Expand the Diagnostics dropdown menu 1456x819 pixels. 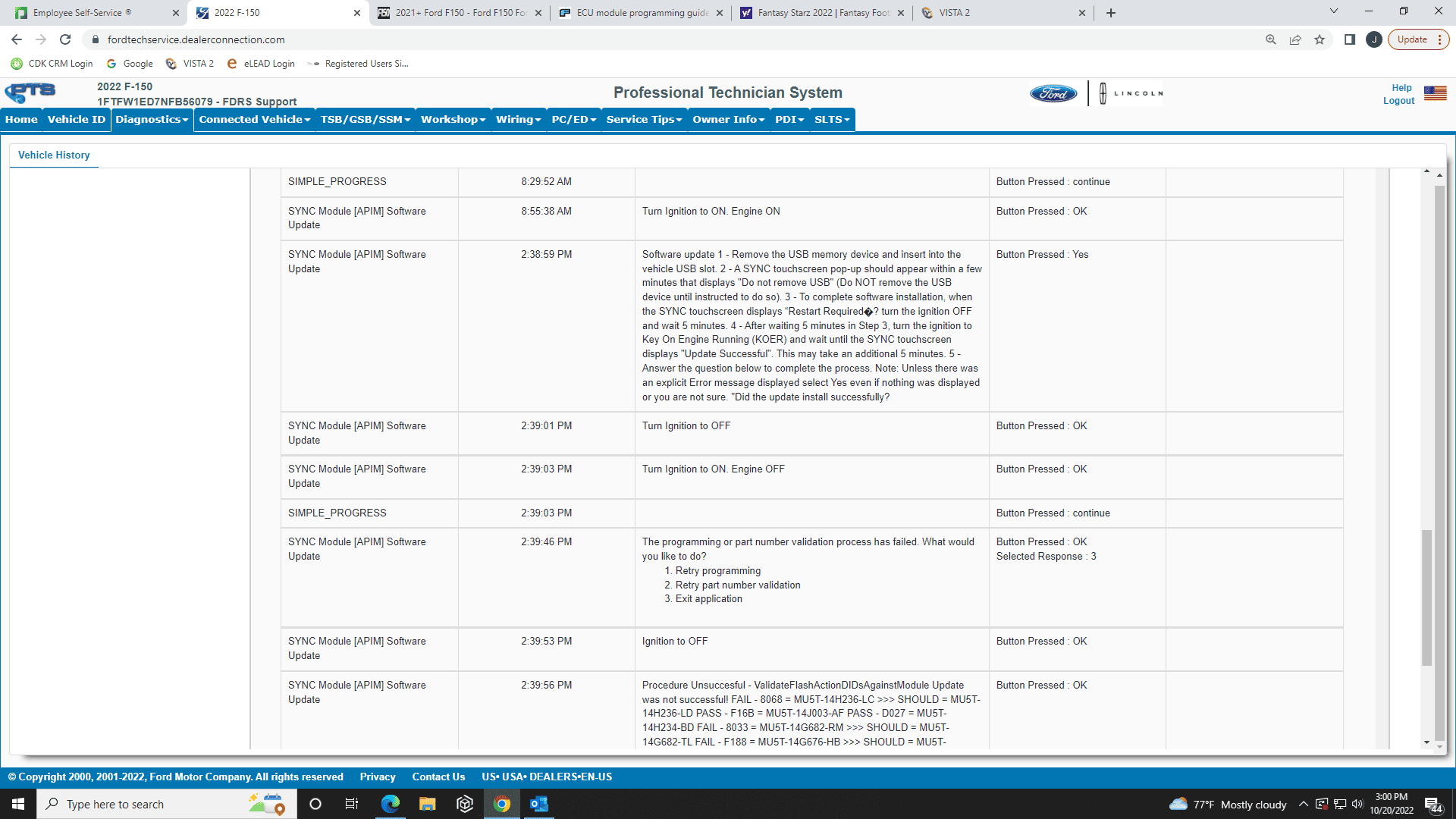(x=152, y=119)
